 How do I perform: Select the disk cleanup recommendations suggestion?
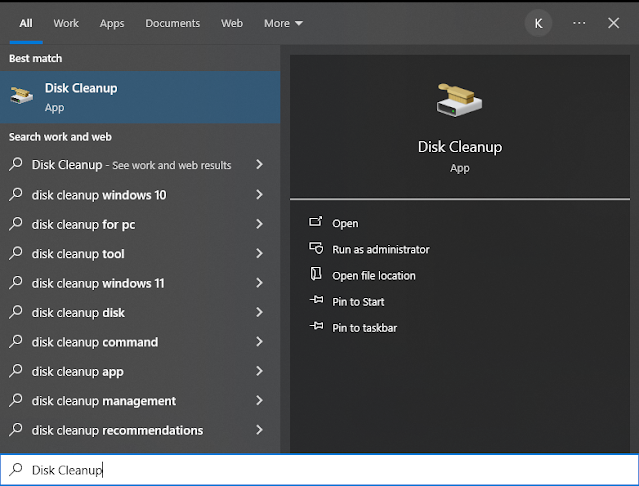pyautogui.click(x=117, y=430)
